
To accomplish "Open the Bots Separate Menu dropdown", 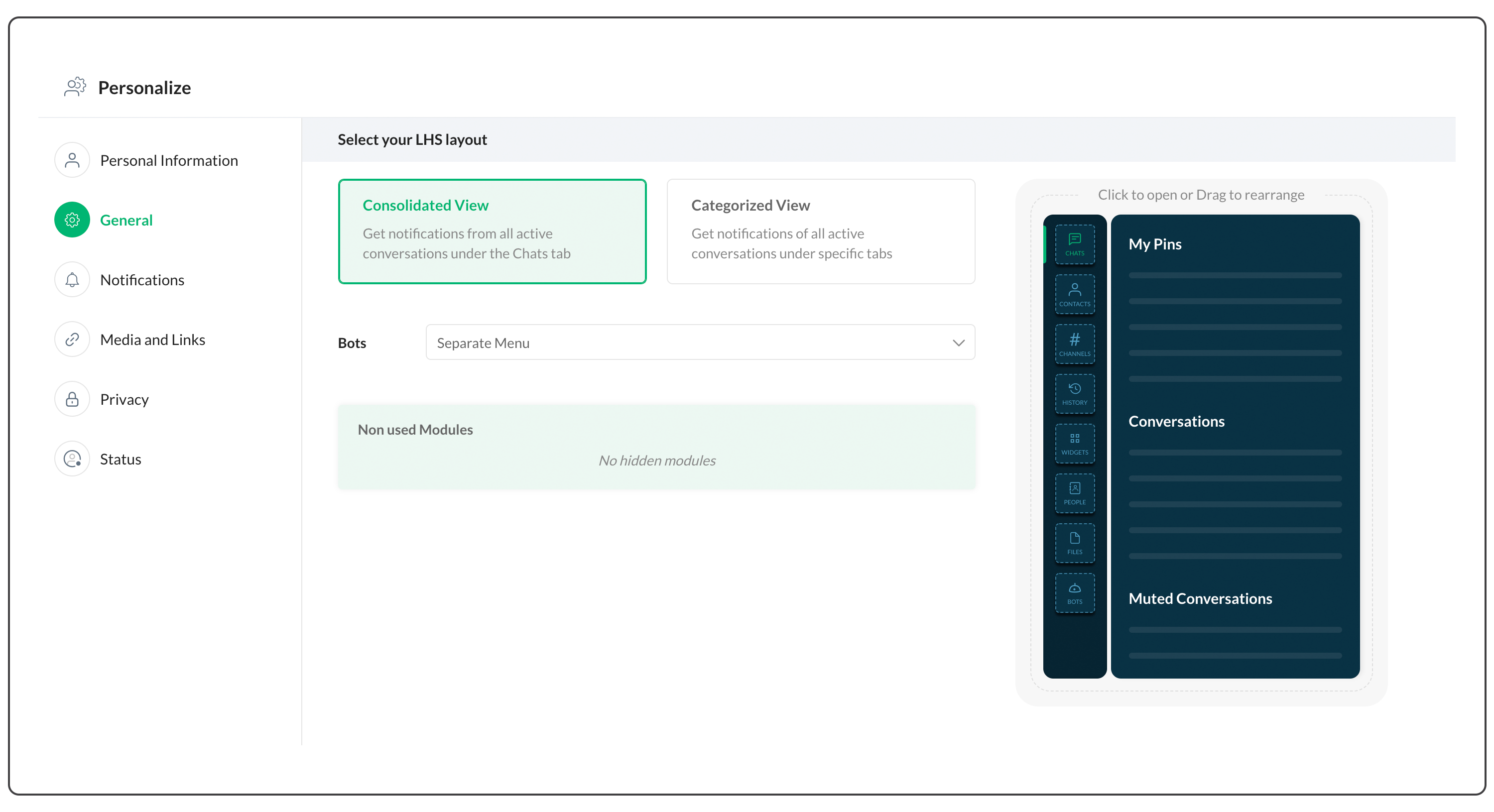I will (700, 343).
